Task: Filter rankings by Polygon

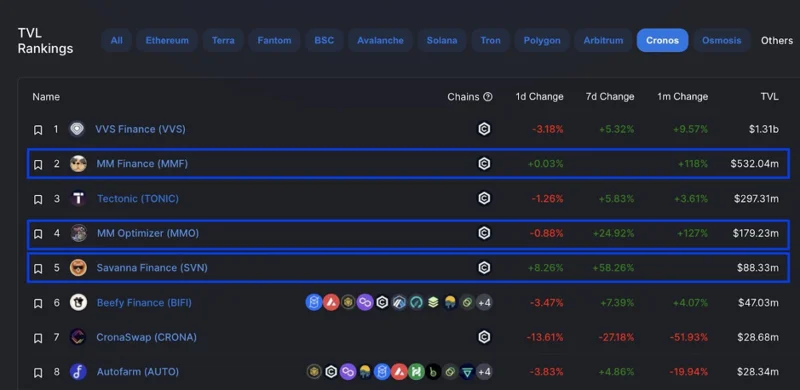Action: click(x=542, y=40)
